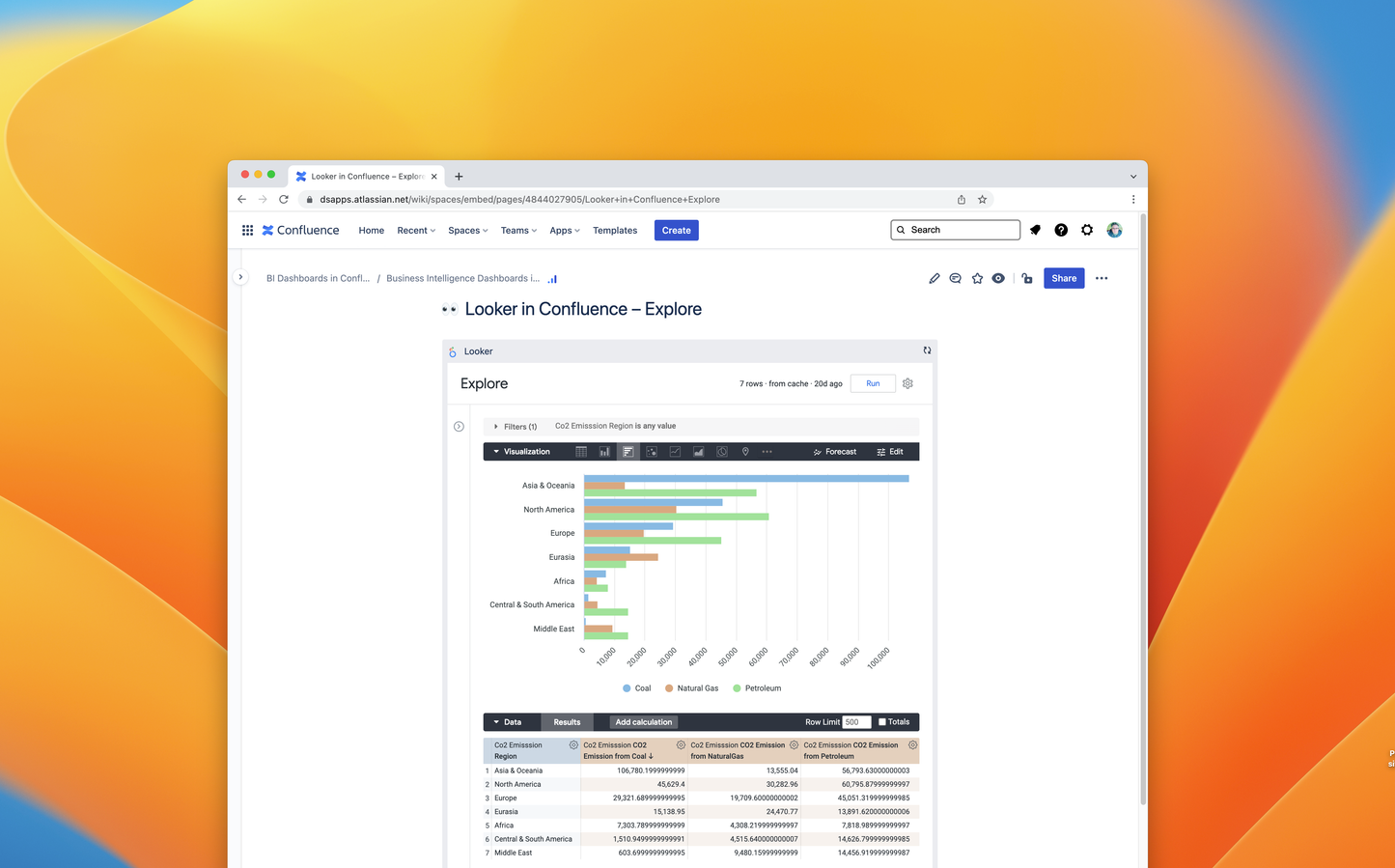Click the page analytics bar icon
1395x868 pixels.
(552, 279)
